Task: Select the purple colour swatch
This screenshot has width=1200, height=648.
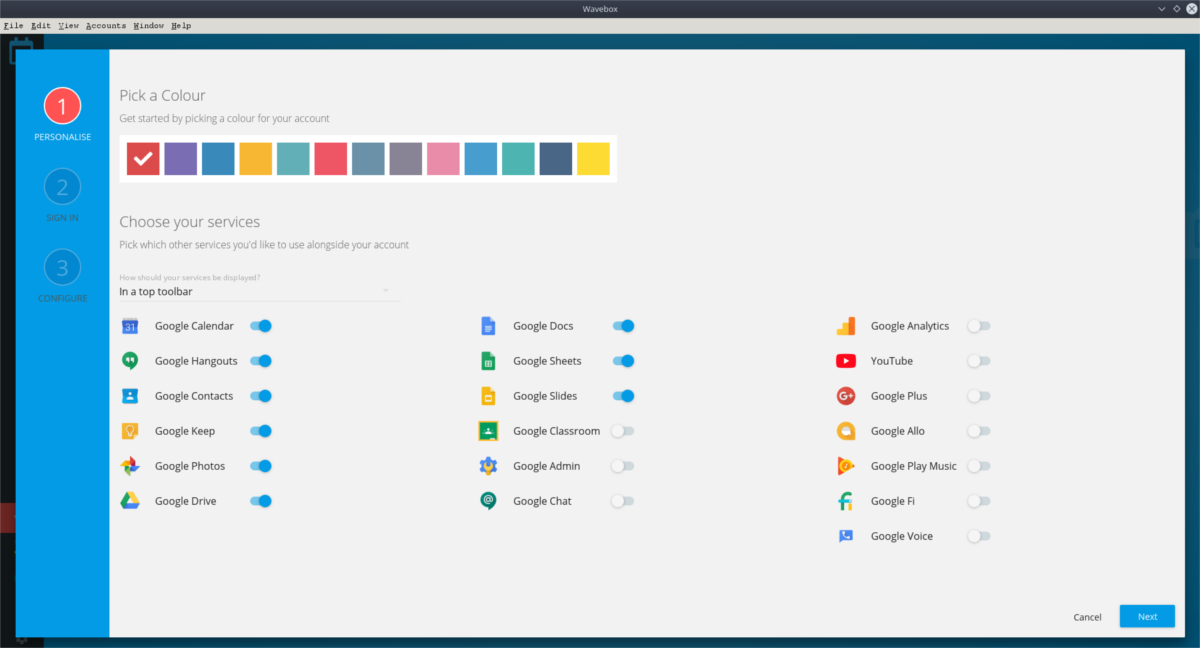Action: pyautogui.click(x=181, y=158)
